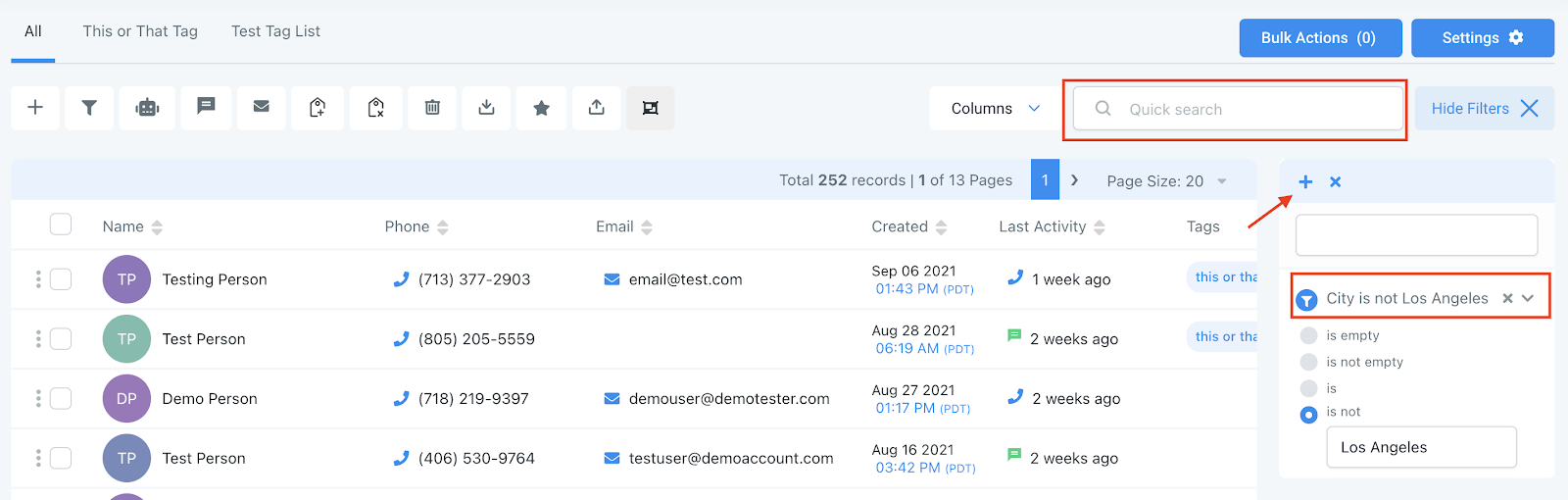Select the 'is not' radio option
Image resolution: width=1568 pixels, height=500 pixels.
pos(1308,415)
